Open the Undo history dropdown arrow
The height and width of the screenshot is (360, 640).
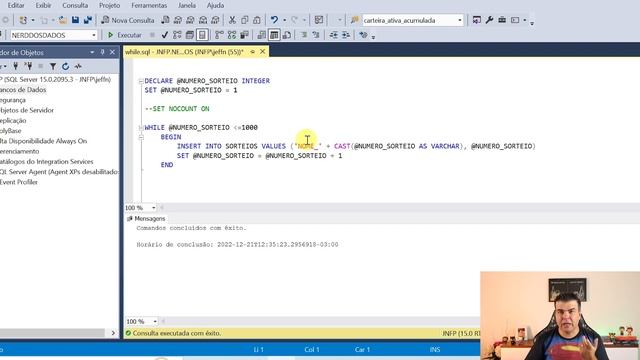[284, 20]
